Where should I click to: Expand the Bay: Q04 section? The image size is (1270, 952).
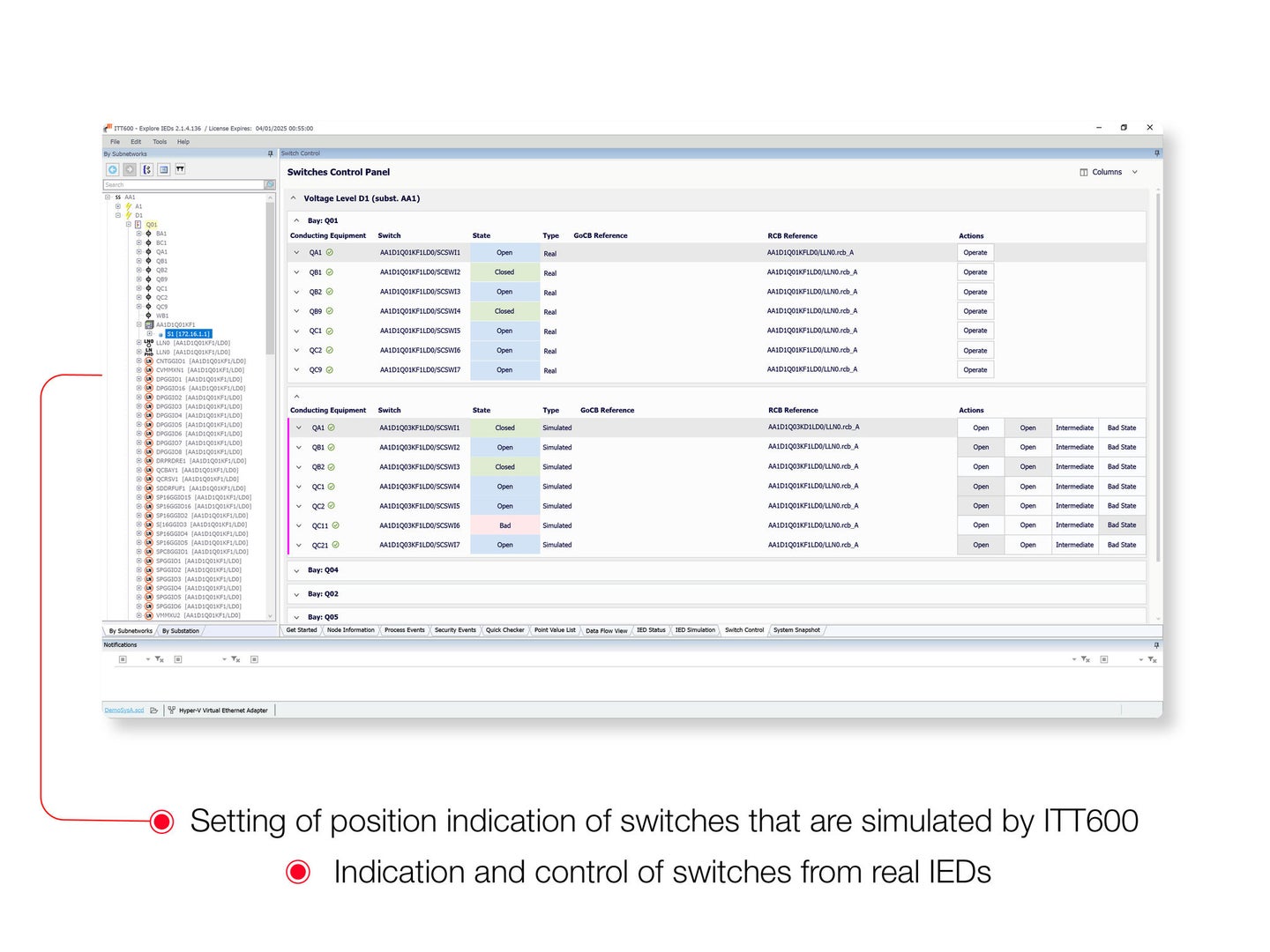tap(298, 570)
